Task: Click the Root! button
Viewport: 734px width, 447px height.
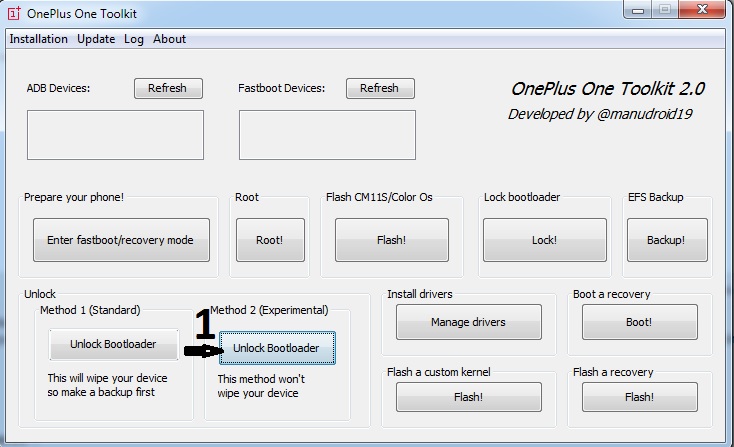Action: [270, 240]
